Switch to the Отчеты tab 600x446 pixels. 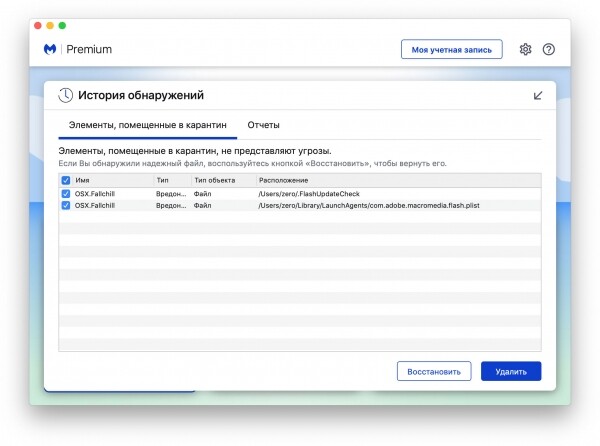[263, 125]
